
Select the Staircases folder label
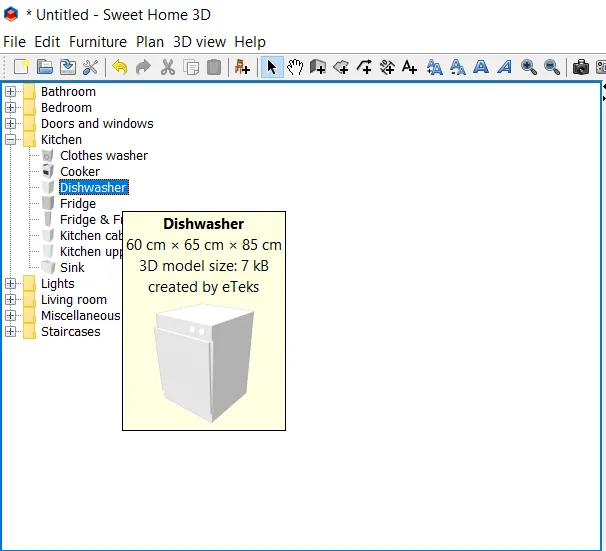click(x=70, y=332)
